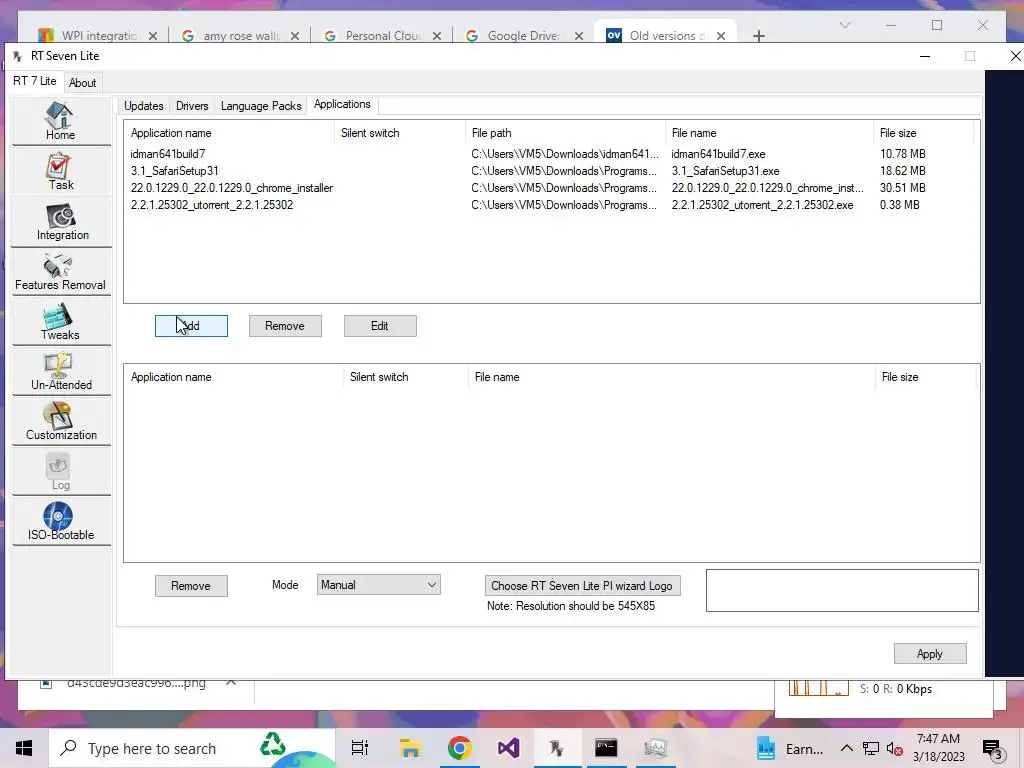Viewport: 1024px width, 768px height.
Task: Close the WPI integration browser tab
Action: click(153, 36)
